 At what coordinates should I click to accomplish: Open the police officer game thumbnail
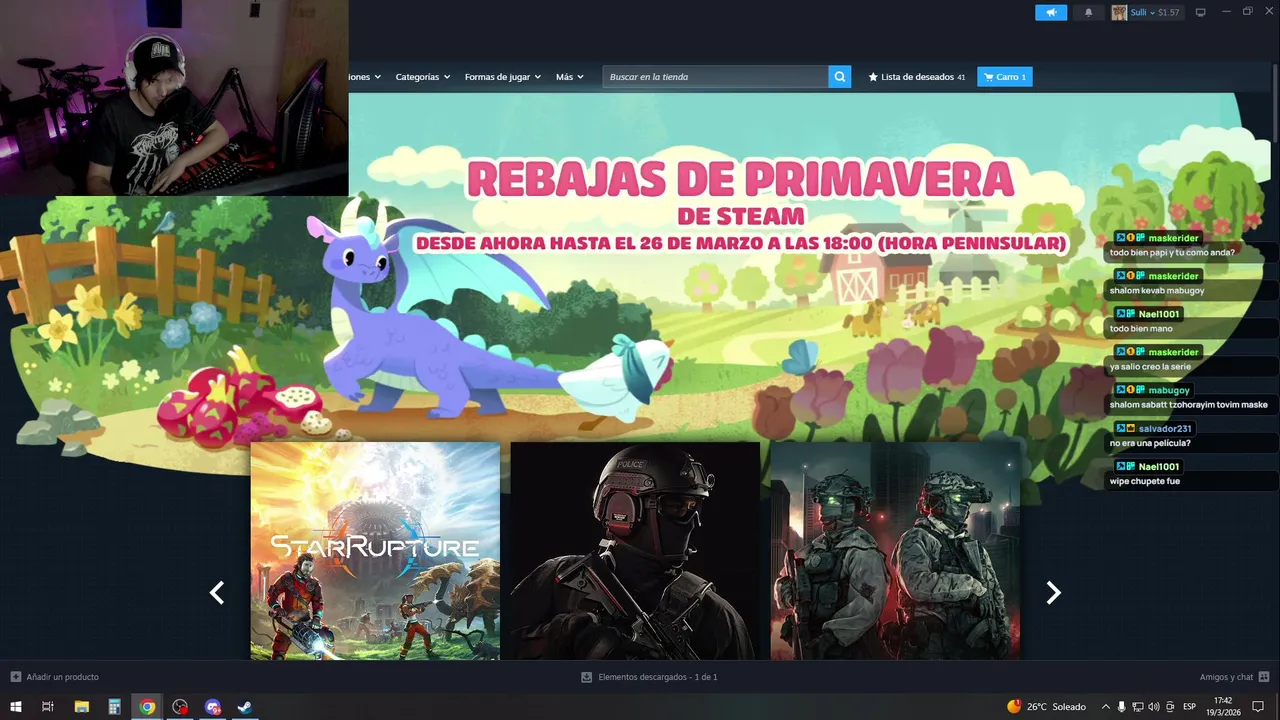coord(635,551)
